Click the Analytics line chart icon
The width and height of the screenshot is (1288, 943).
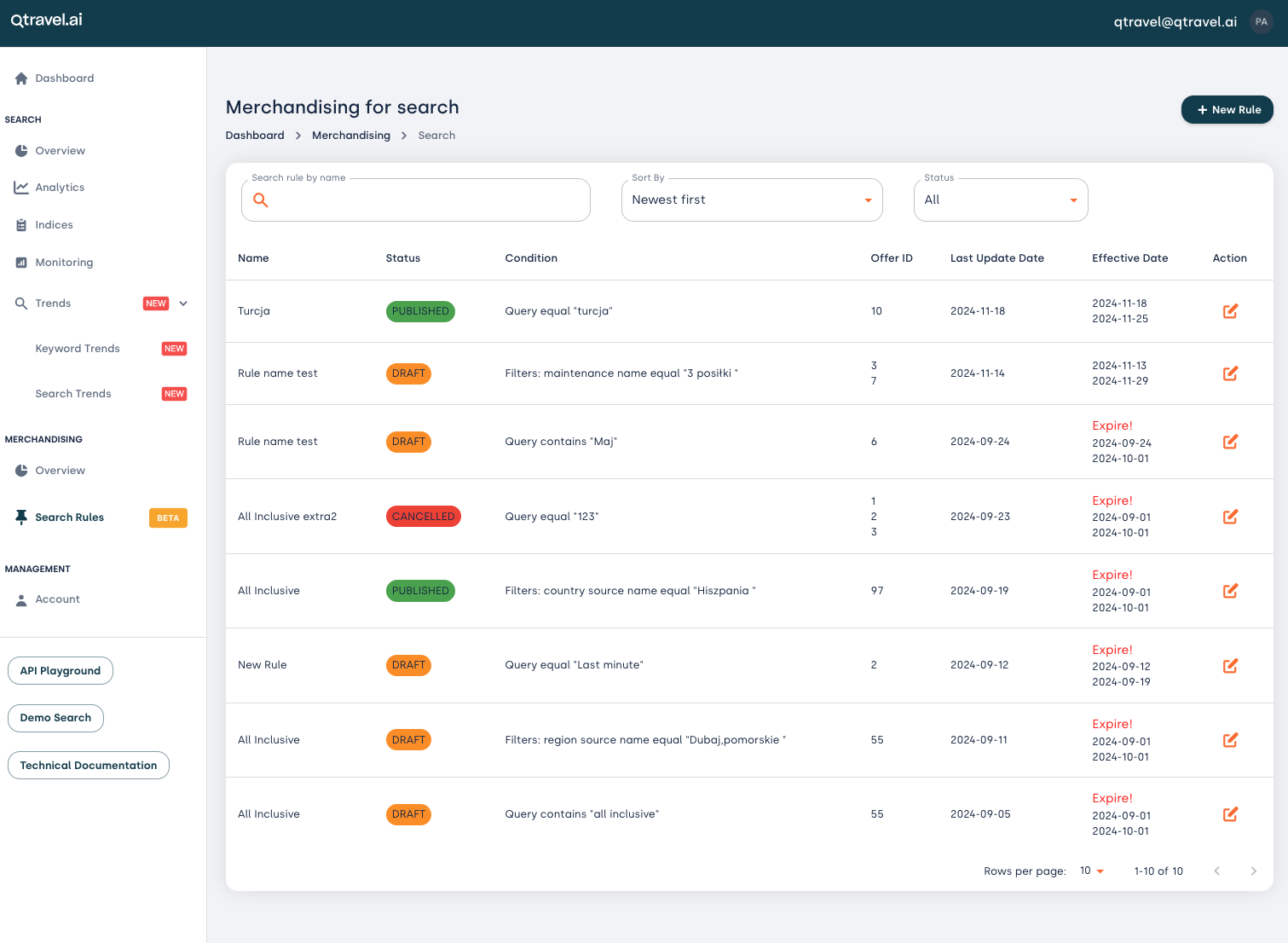[x=21, y=188]
